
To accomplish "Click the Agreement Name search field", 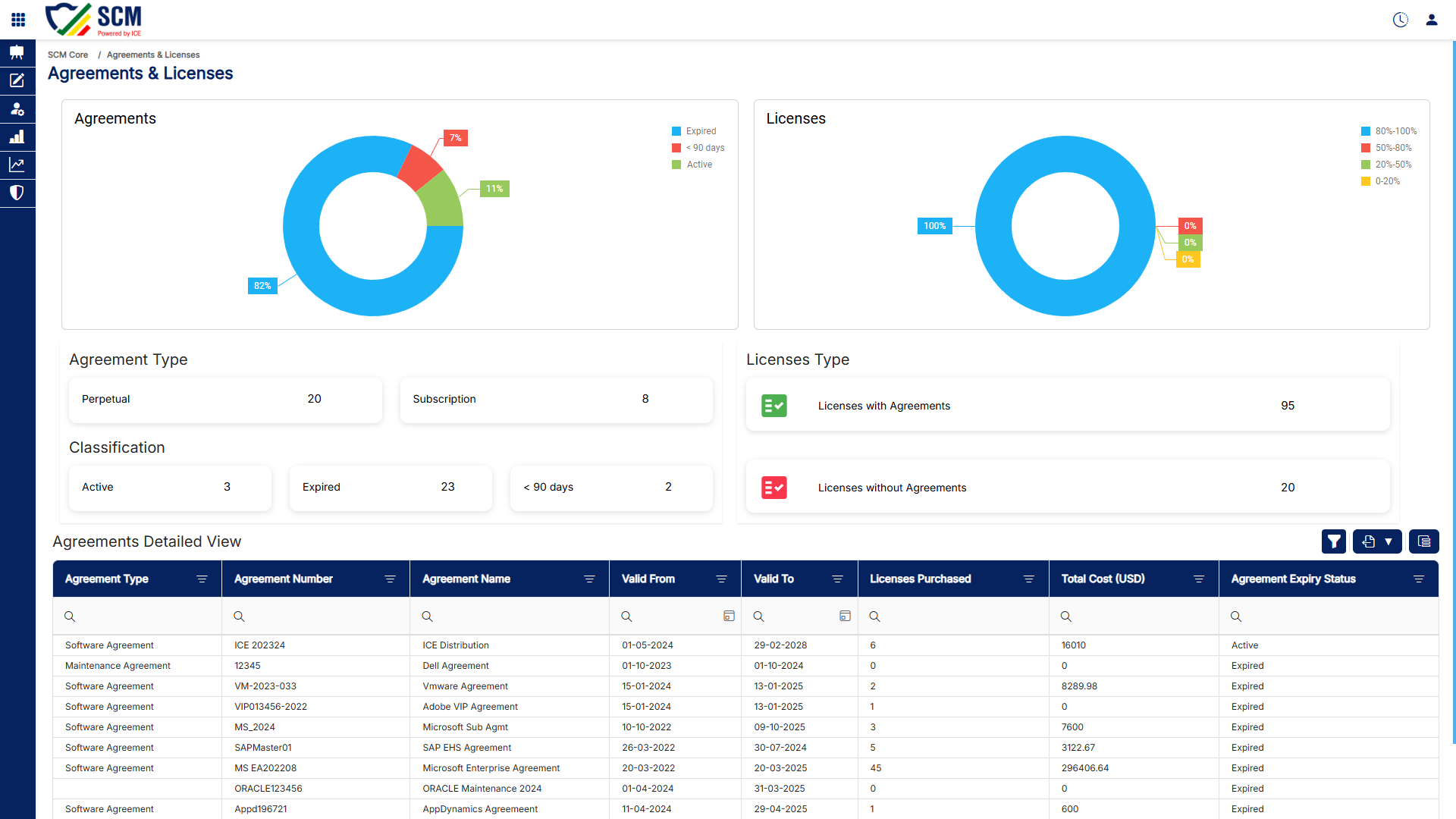I will (510, 617).
